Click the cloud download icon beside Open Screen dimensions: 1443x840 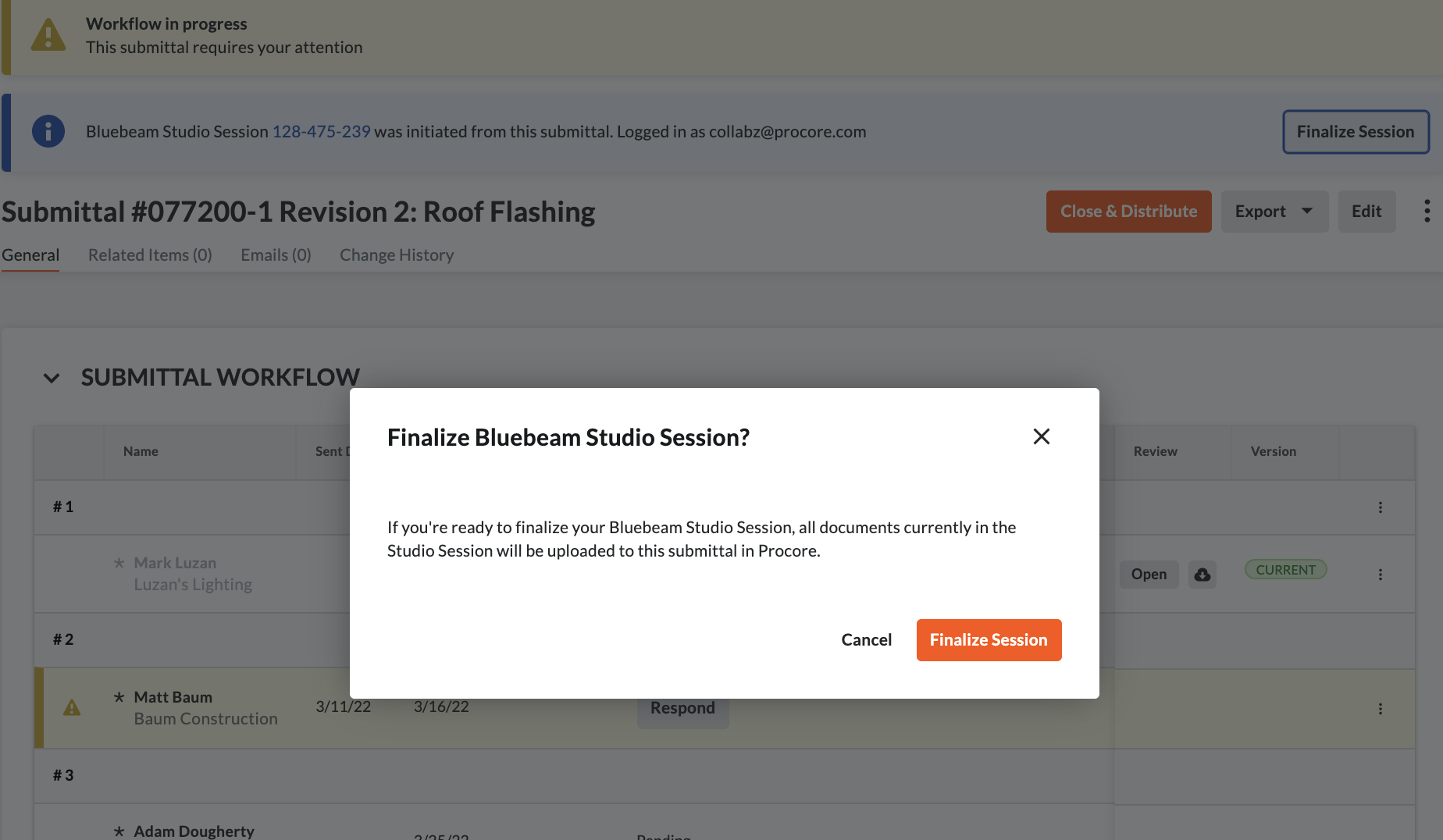pos(1202,575)
